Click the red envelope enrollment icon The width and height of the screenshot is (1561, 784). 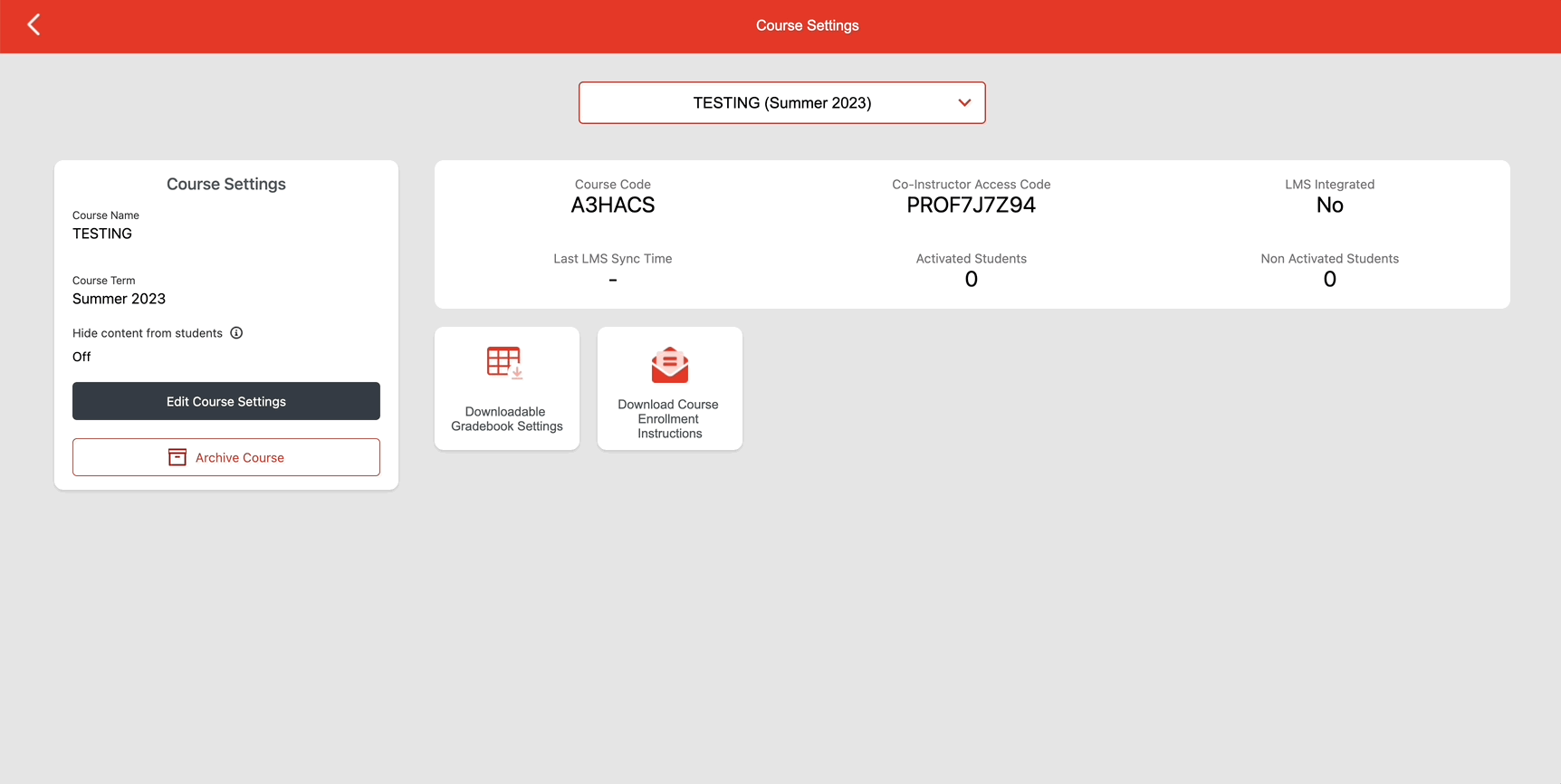670,366
